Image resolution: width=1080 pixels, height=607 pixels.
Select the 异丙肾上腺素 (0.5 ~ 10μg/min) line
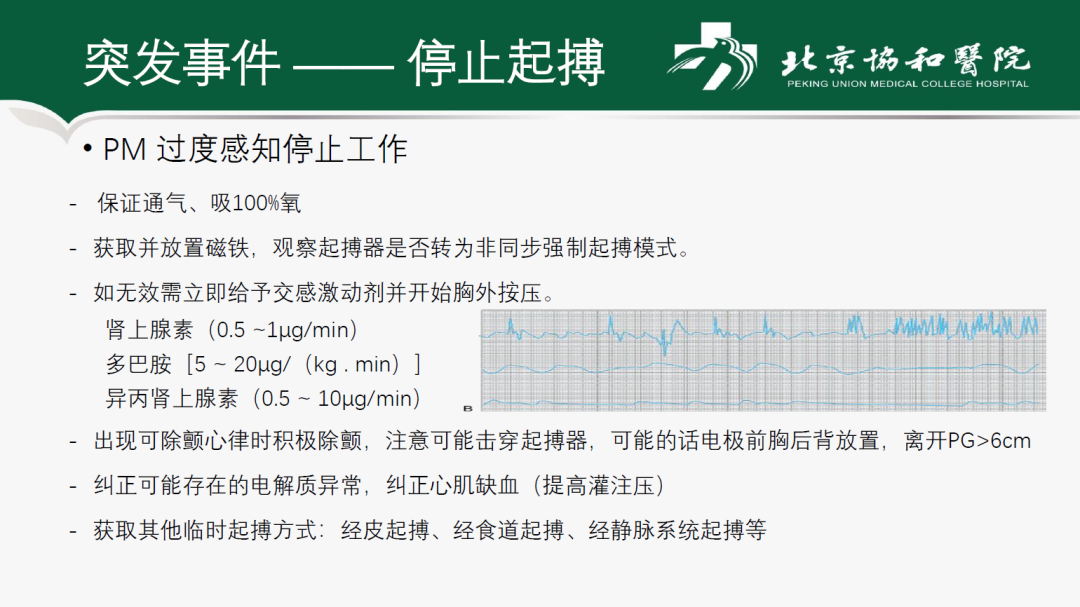263,398
